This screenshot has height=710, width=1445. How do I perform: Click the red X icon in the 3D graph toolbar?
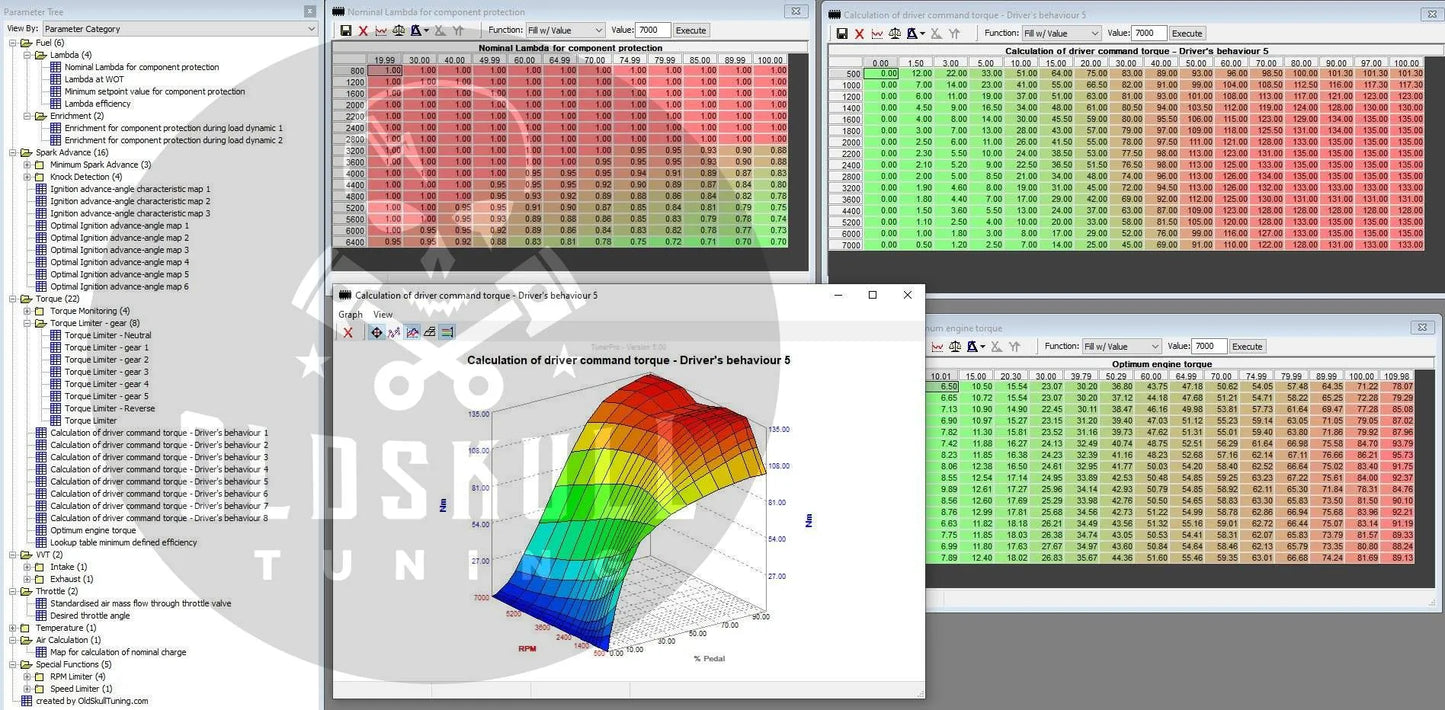[348, 332]
